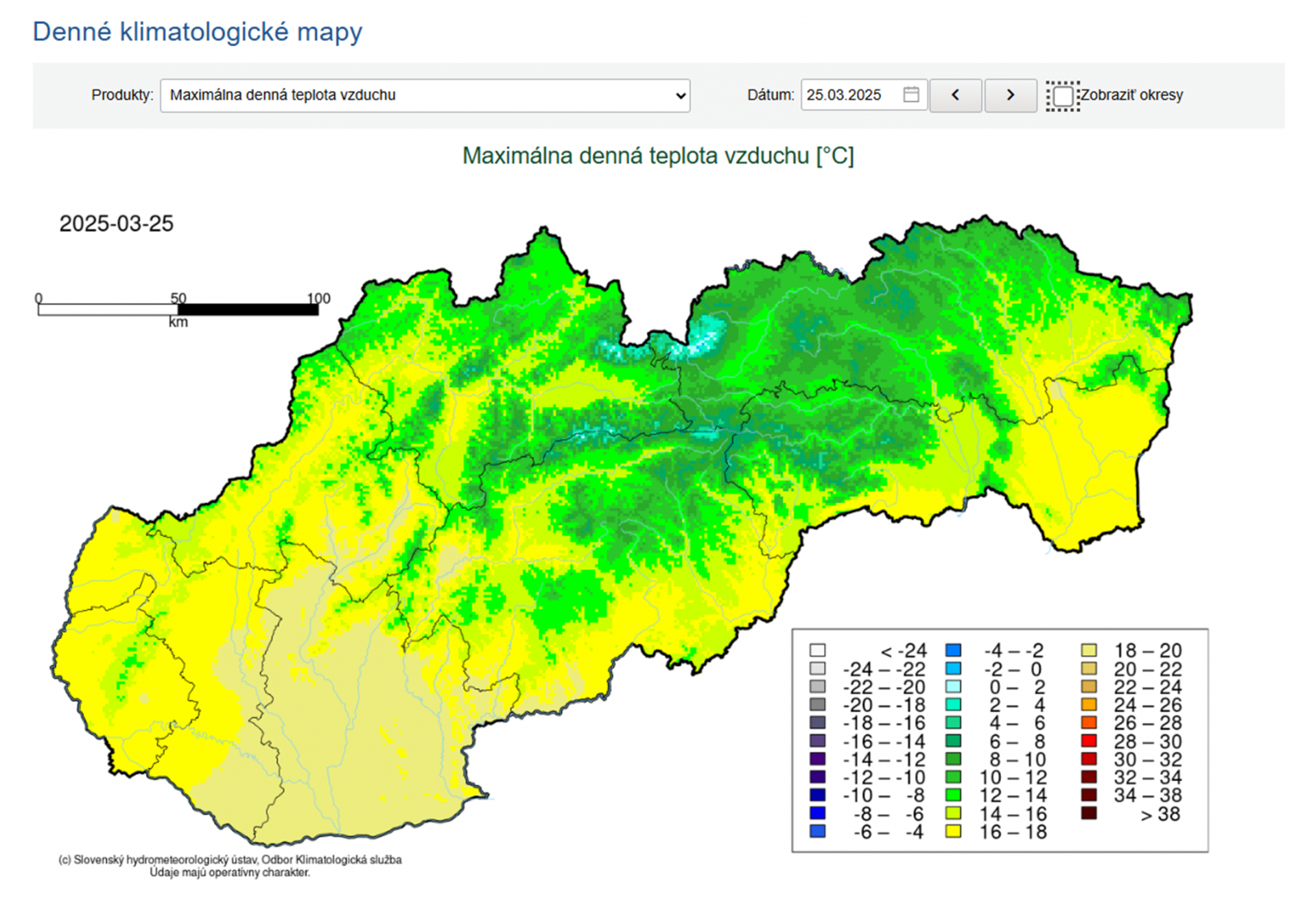The image size is (1316, 897).
Task: Click the green 10 – 12 legend swatch
Action: click(x=953, y=777)
